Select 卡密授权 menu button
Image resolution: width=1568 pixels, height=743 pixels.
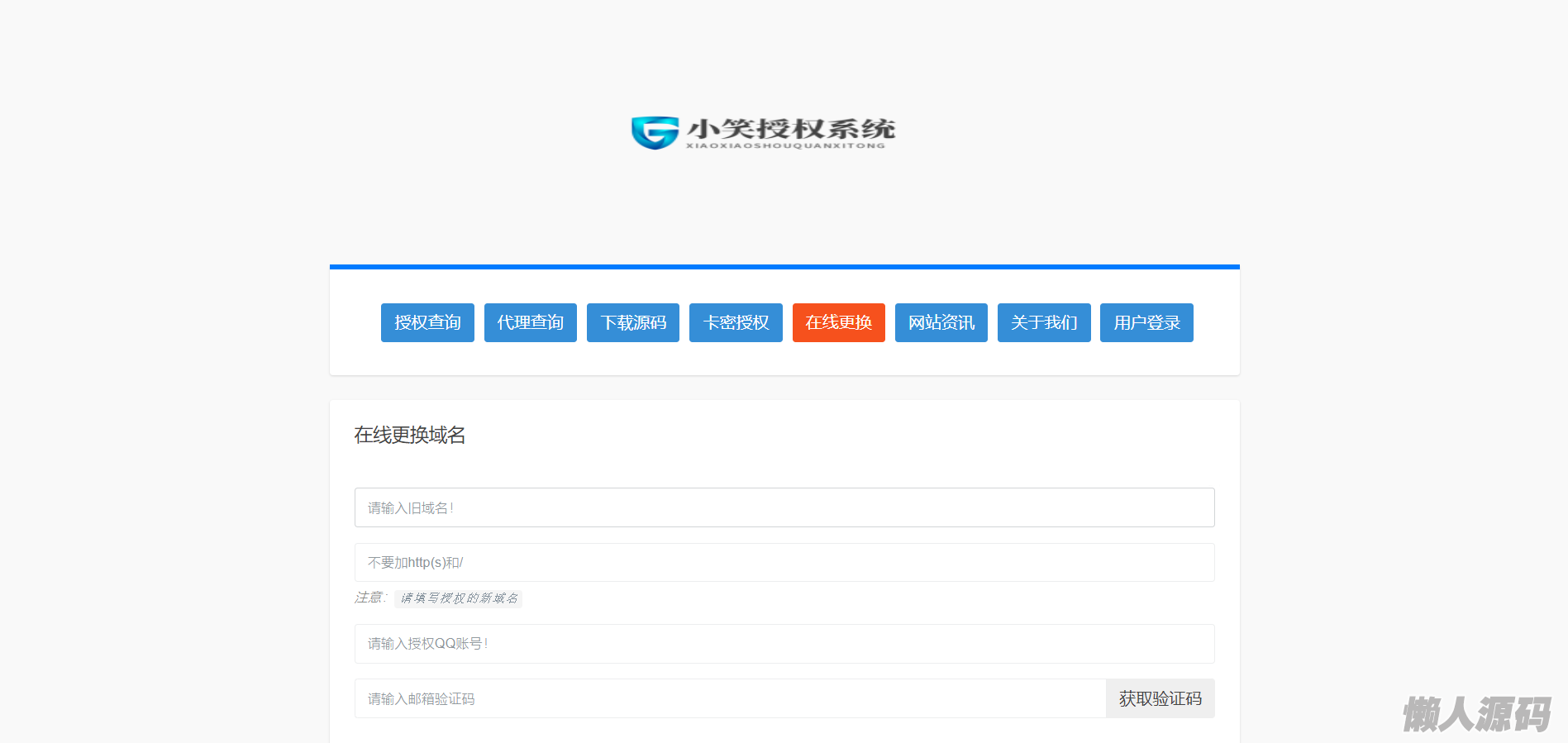(736, 322)
